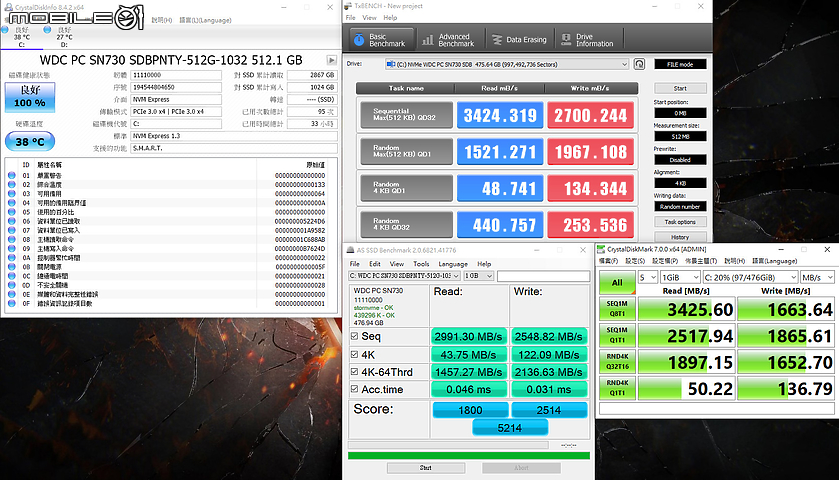Open AS SSD drive dropdown WDC PC SN730
Screen dimensions: 839x480
pyautogui.click(x=404, y=276)
